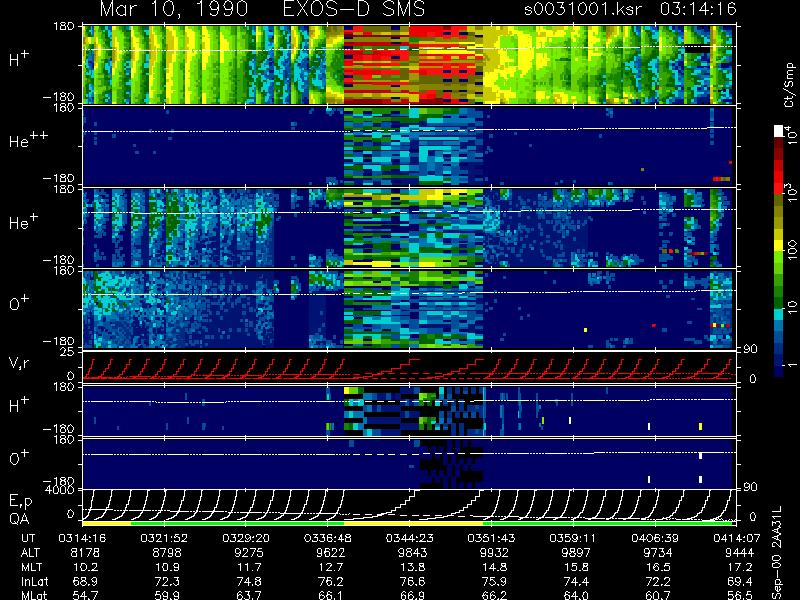The height and width of the screenshot is (600, 800).
Task: Click the He+ panel label
Action: click(23, 222)
